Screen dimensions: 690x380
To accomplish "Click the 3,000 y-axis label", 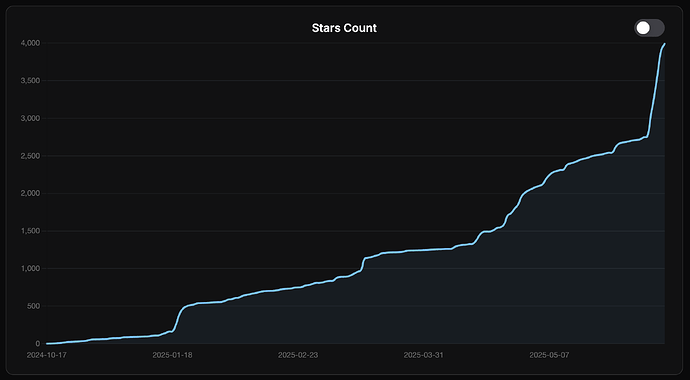I will 30,118.
